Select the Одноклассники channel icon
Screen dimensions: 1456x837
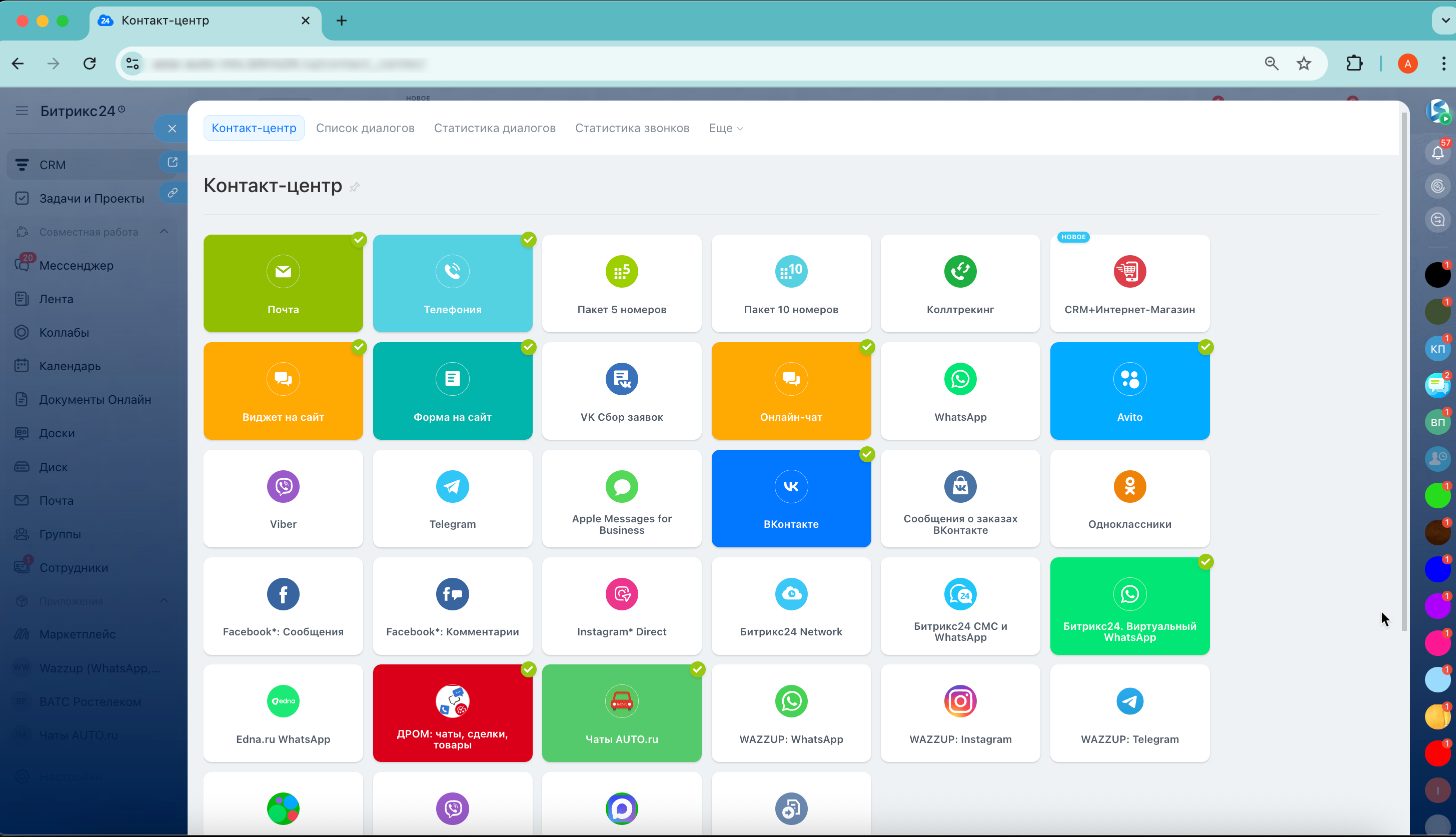pyautogui.click(x=1129, y=486)
